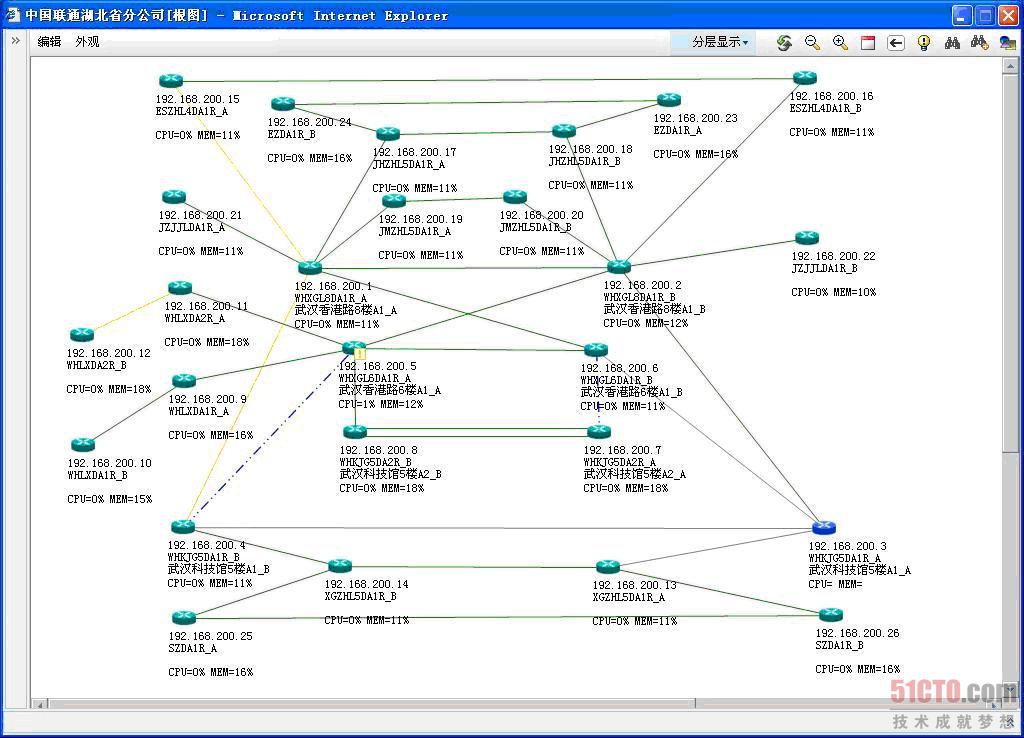Viewport: 1024px width, 738px height.
Task: Click the zoom in magnifier icon
Action: (x=840, y=43)
